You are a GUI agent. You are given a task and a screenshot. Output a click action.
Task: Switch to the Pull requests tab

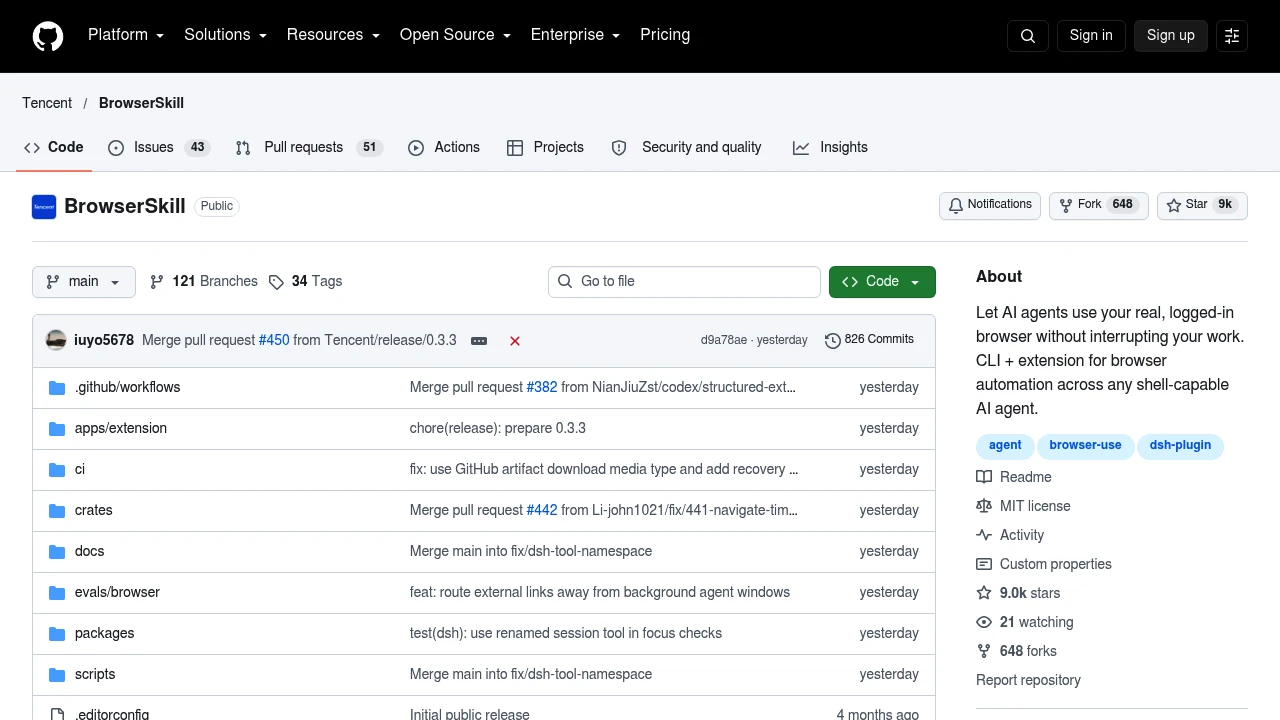point(309,147)
